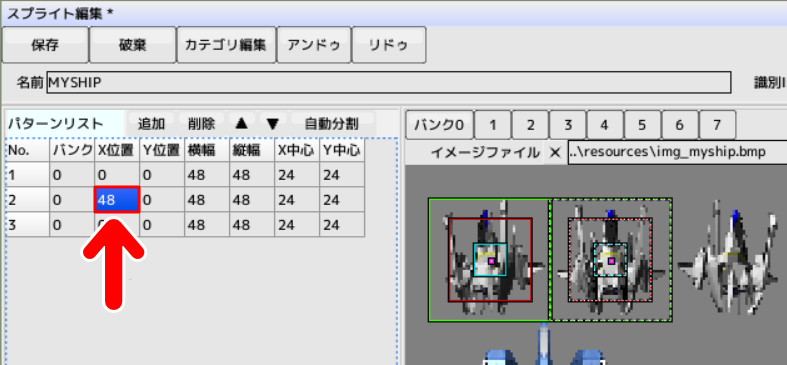Switch to bank tab 6
Screen dimensions: 787x365
(680, 125)
